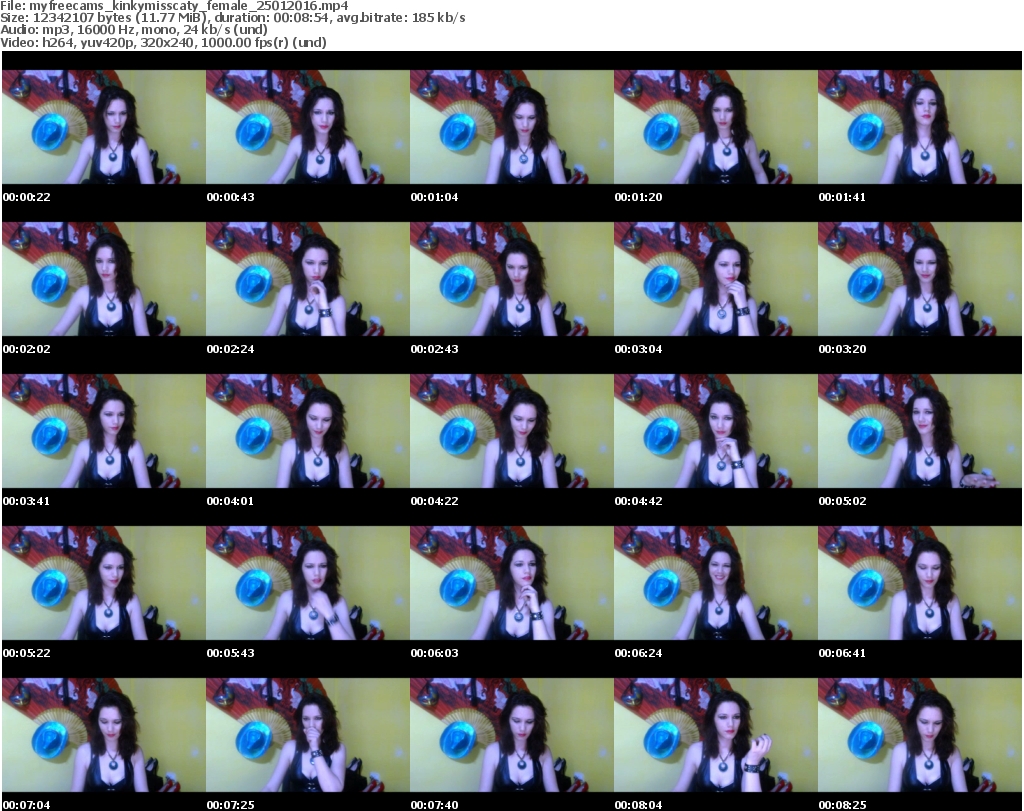Click the frame at 00:08:04

(716, 735)
